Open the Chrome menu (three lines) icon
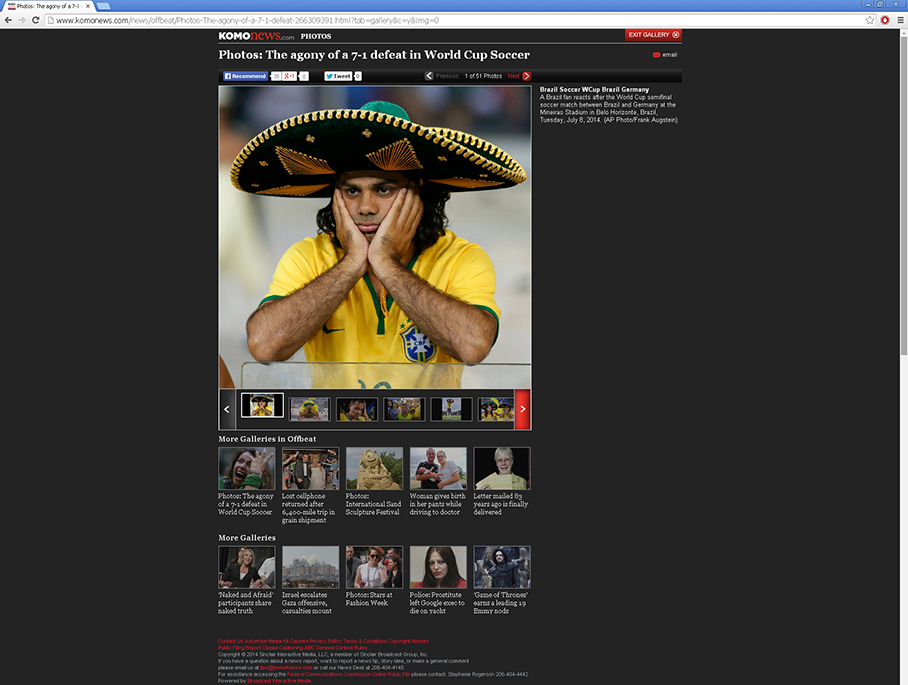 point(900,20)
